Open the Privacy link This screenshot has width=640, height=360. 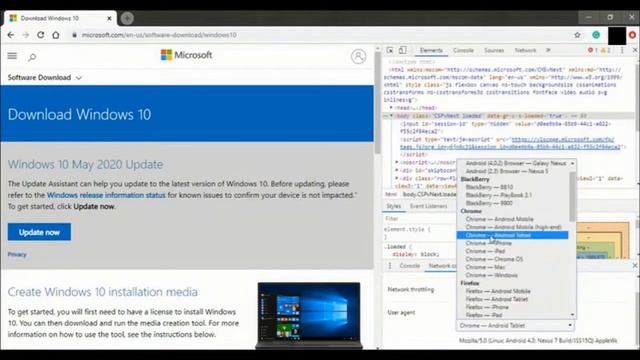17,254
